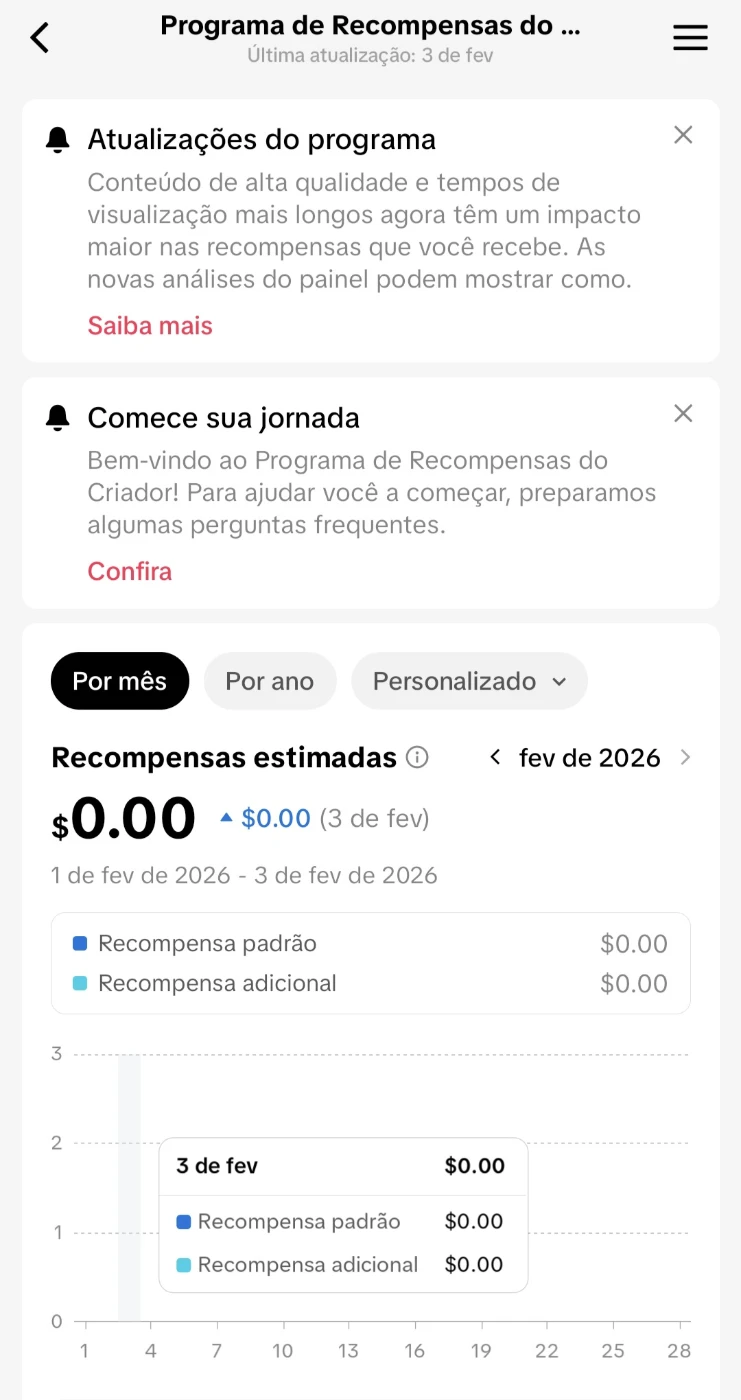The height and width of the screenshot is (1400, 741).
Task: Go to previous month arrow
Action: (x=495, y=758)
